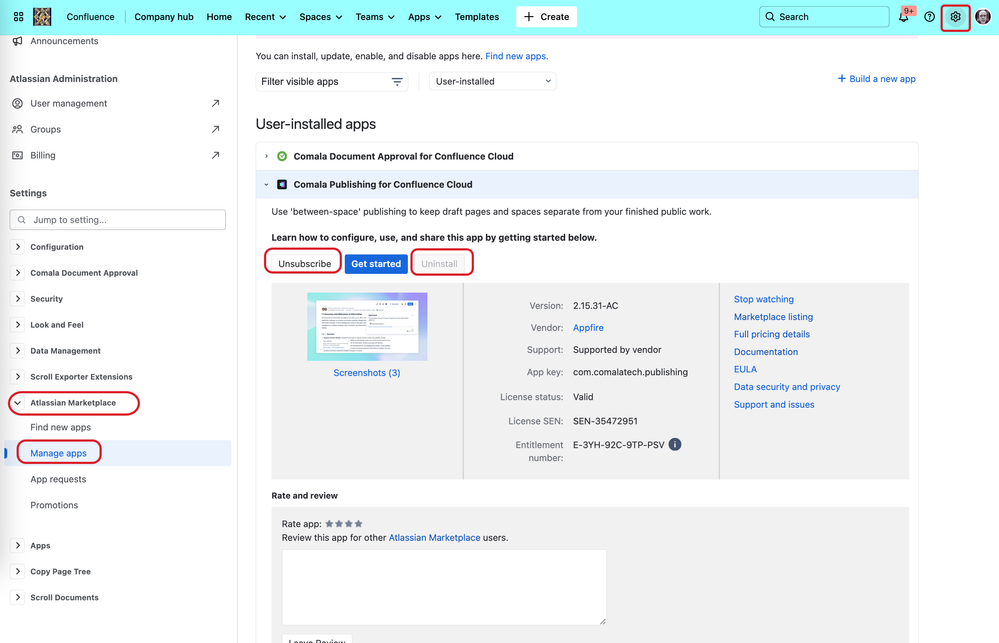Click the entitlement number info icon

tap(675, 444)
